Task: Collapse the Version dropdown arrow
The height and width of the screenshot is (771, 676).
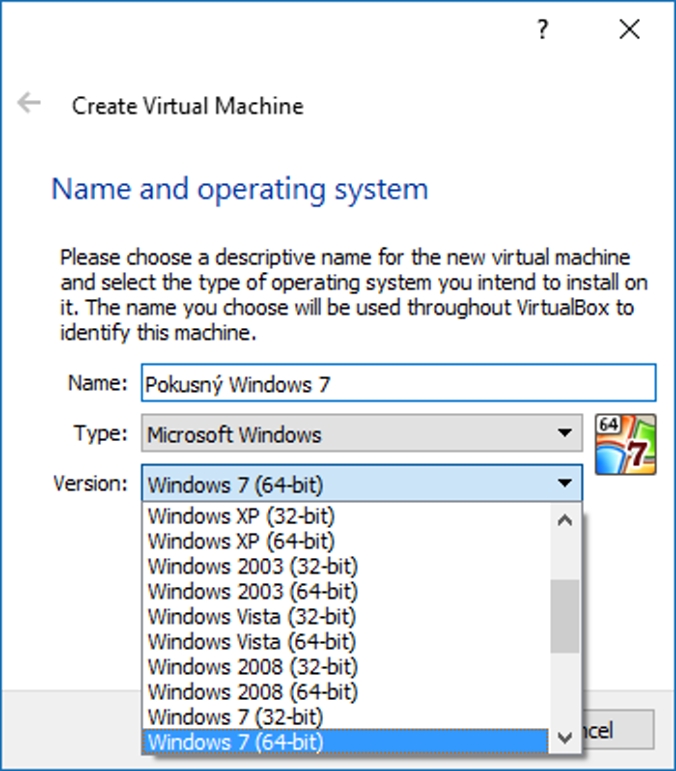Action: (x=566, y=485)
